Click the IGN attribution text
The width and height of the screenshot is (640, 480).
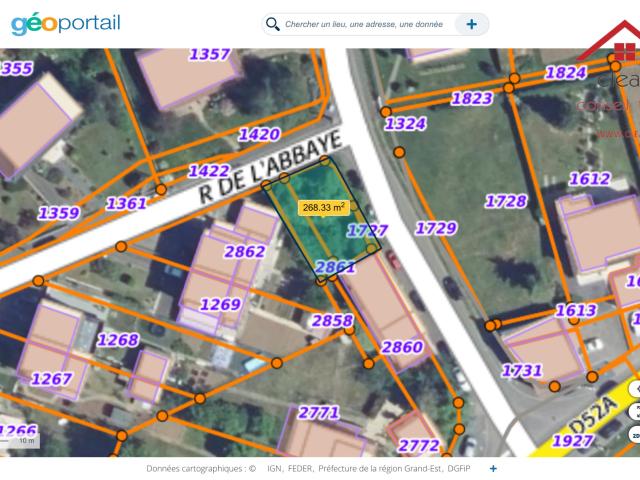(274, 469)
